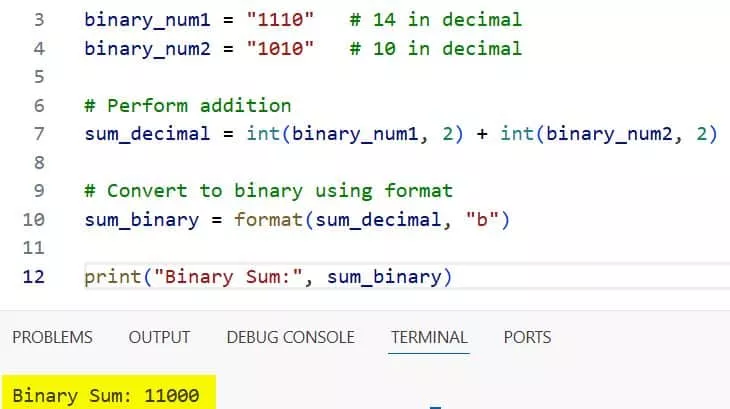Select the DEBUG CONSOLE tab
Viewport: 730px width, 409px height.
[290, 337]
